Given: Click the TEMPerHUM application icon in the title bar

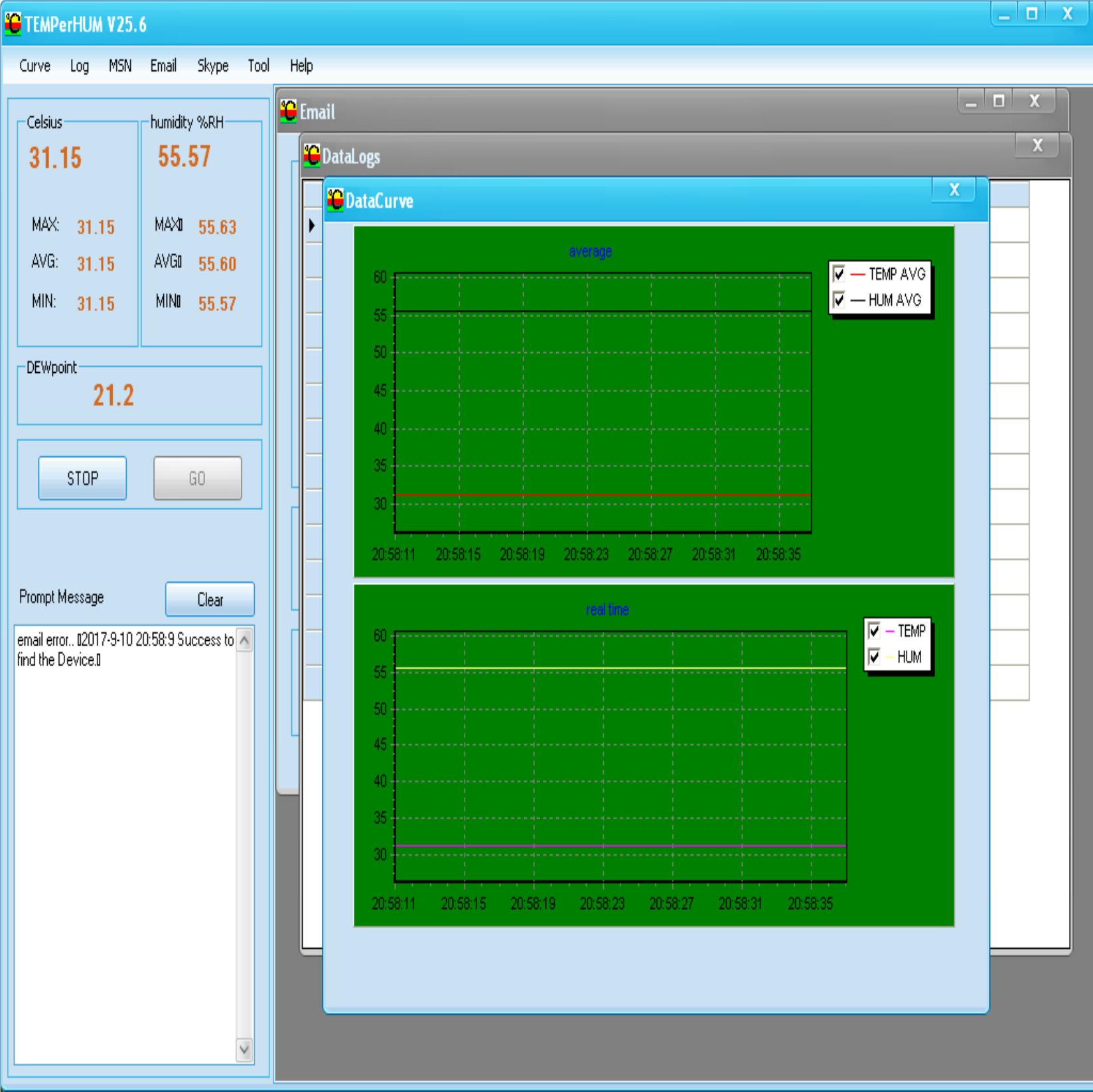Looking at the screenshot, I should tap(13, 24).
